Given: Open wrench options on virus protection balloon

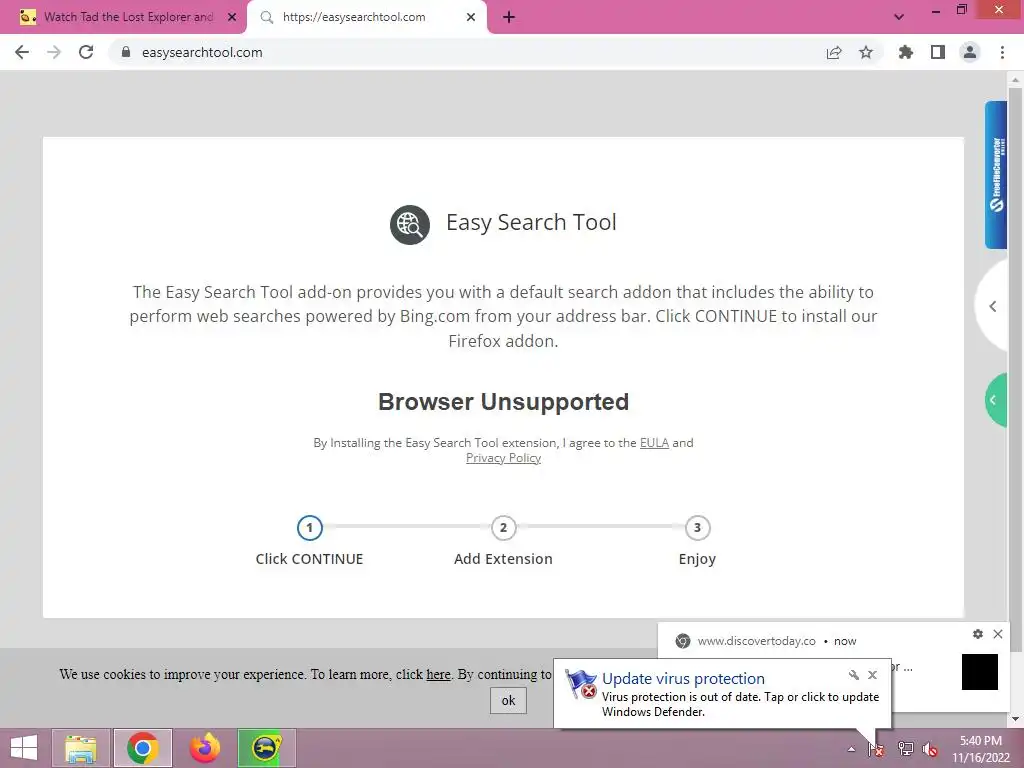Looking at the screenshot, I should click(x=854, y=675).
